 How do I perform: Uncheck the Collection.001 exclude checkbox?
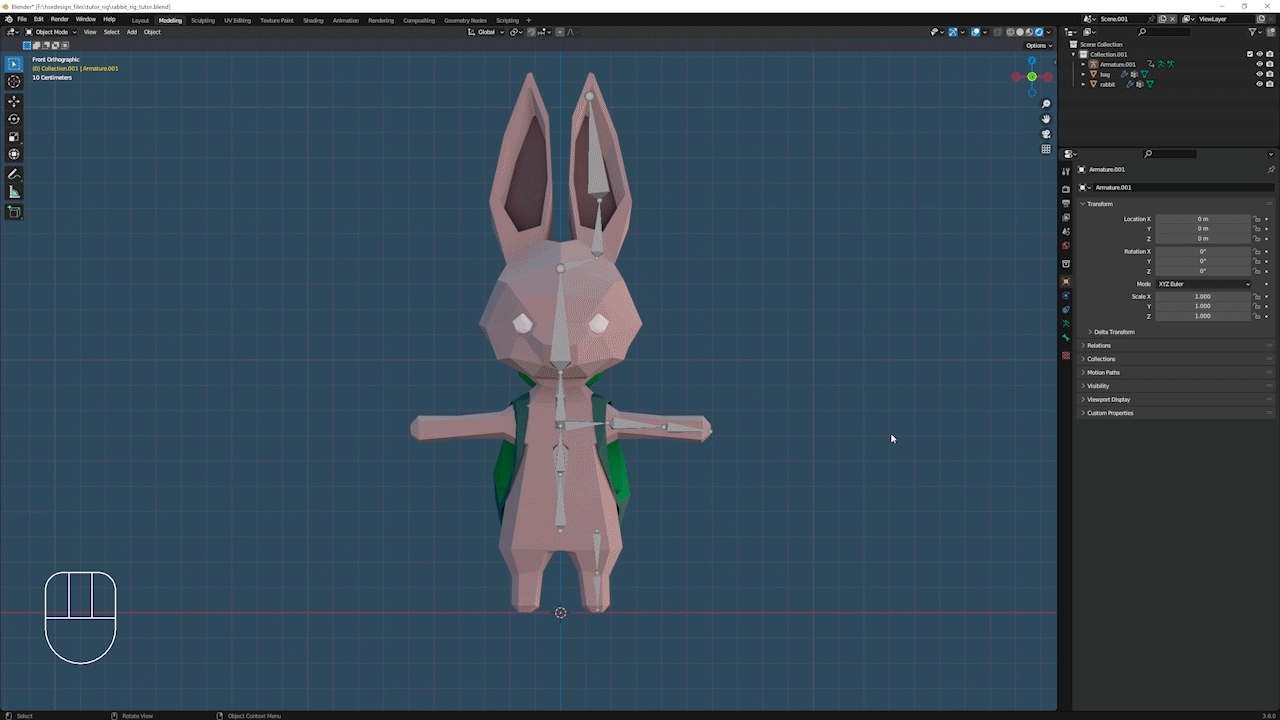(1249, 54)
